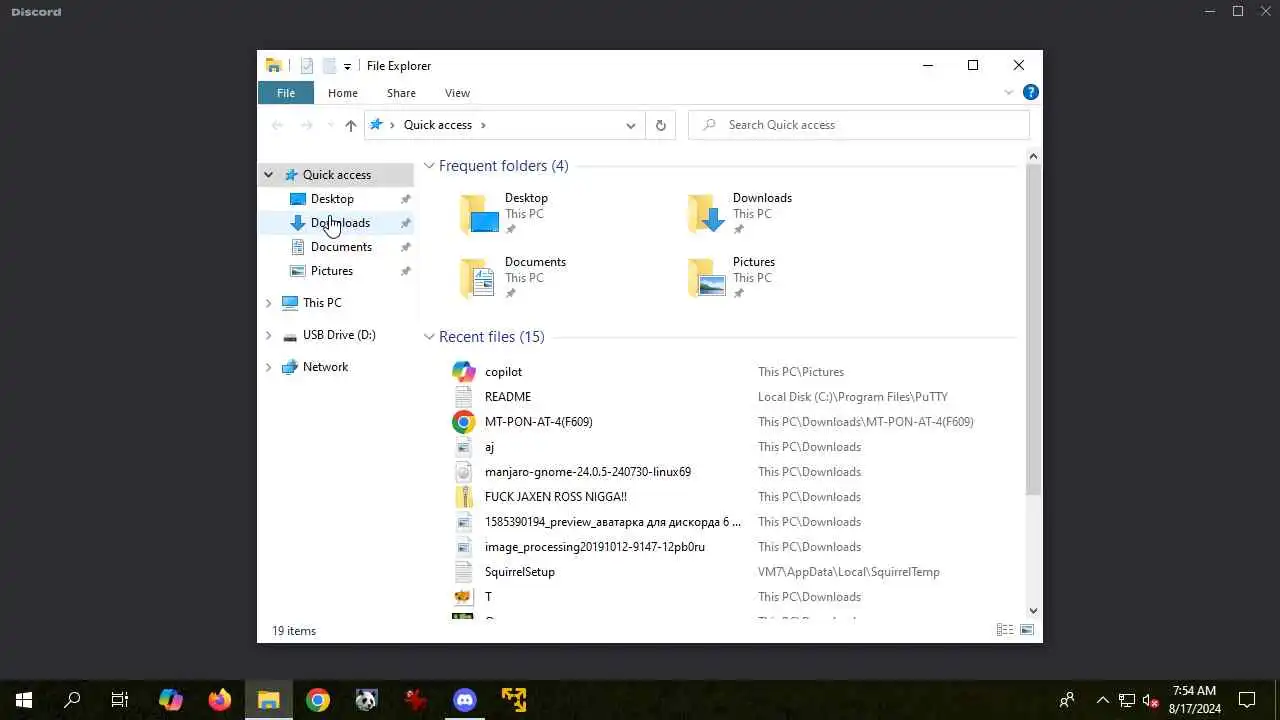The width and height of the screenshot is (1280, 720).
Task: Click the muted volume icon in the tray
Action: coord(1151,700)
